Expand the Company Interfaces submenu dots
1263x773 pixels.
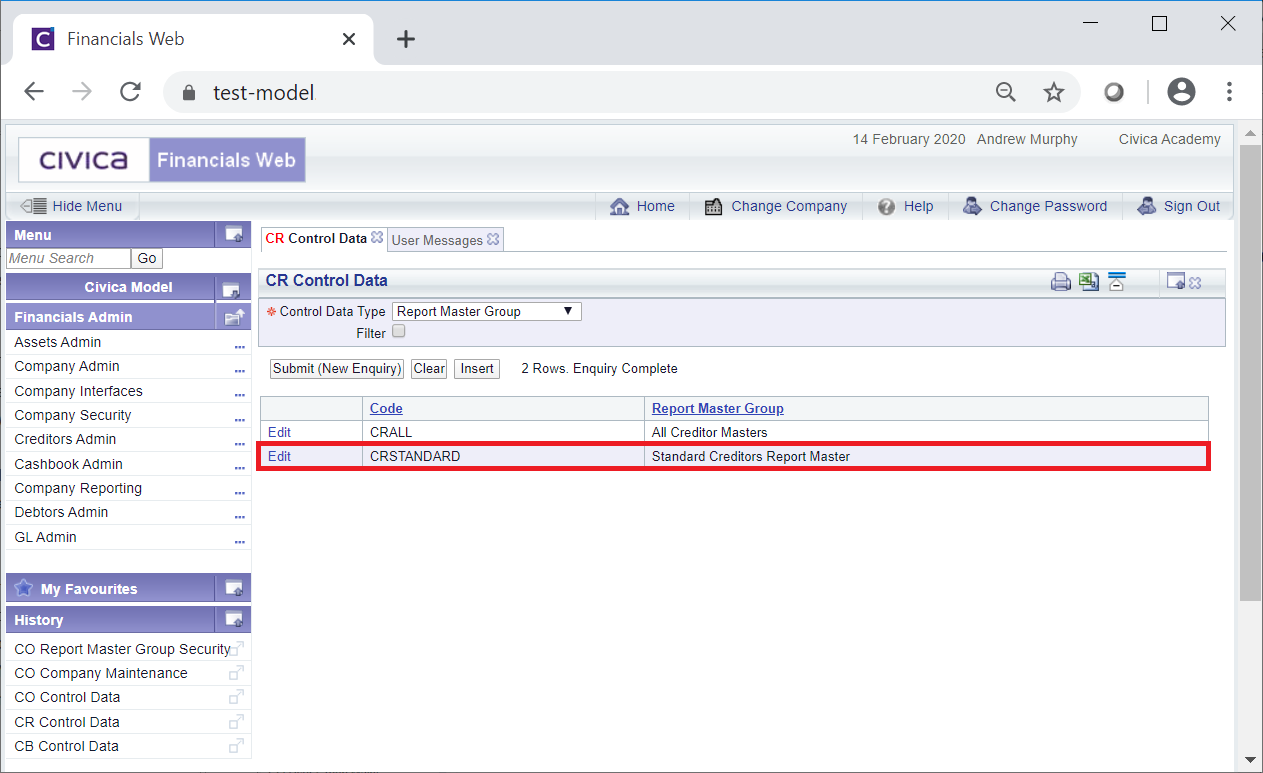239,394
